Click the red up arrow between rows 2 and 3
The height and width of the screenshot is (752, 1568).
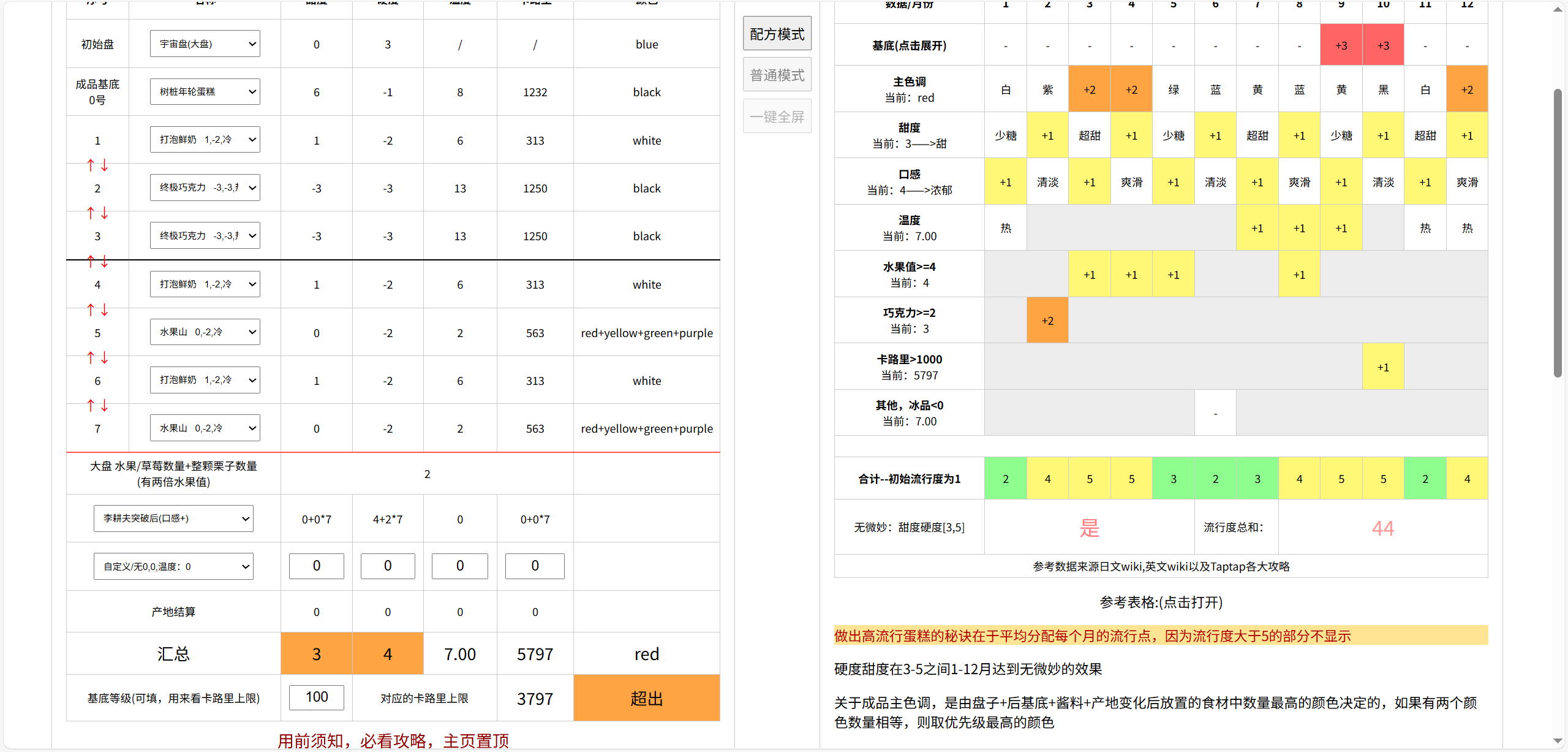click(91, 213)
